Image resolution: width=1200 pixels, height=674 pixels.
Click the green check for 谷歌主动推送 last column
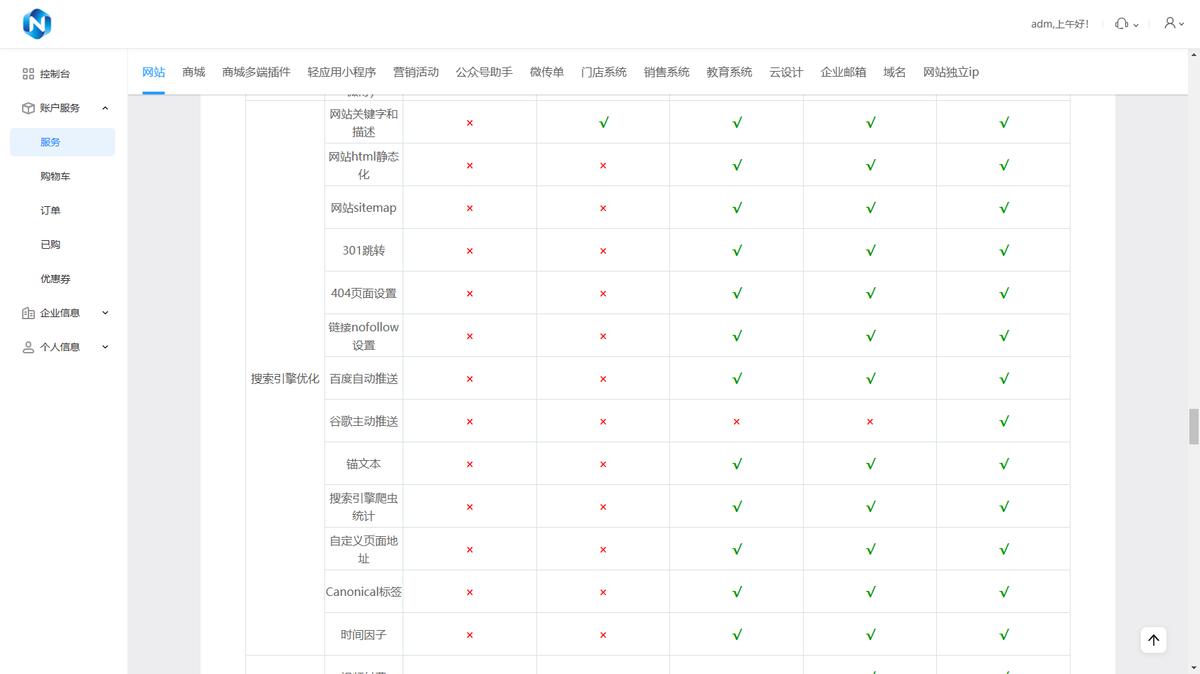click(x=1003, y=421)
